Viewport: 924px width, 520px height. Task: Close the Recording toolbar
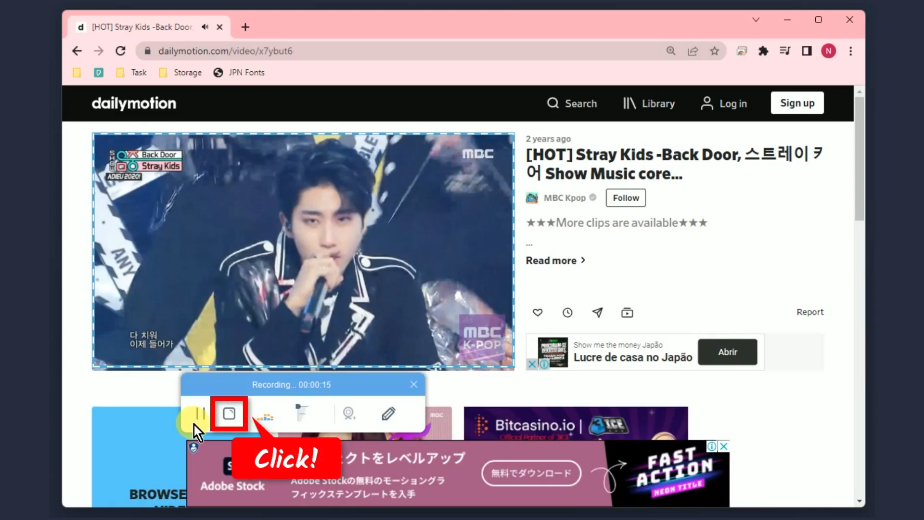414,384
